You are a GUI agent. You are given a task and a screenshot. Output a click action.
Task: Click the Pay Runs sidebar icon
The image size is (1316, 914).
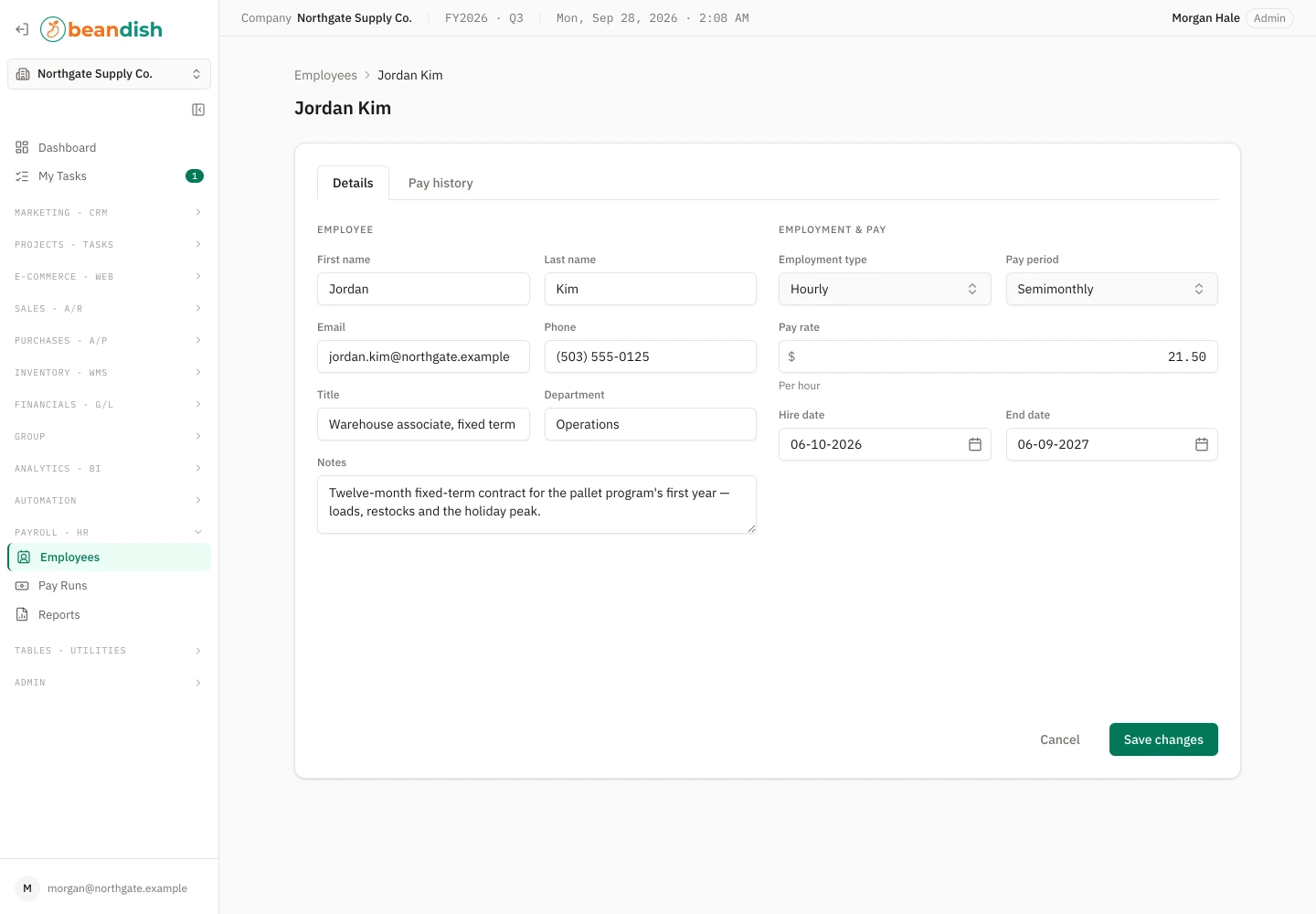(x=22, y=586)
